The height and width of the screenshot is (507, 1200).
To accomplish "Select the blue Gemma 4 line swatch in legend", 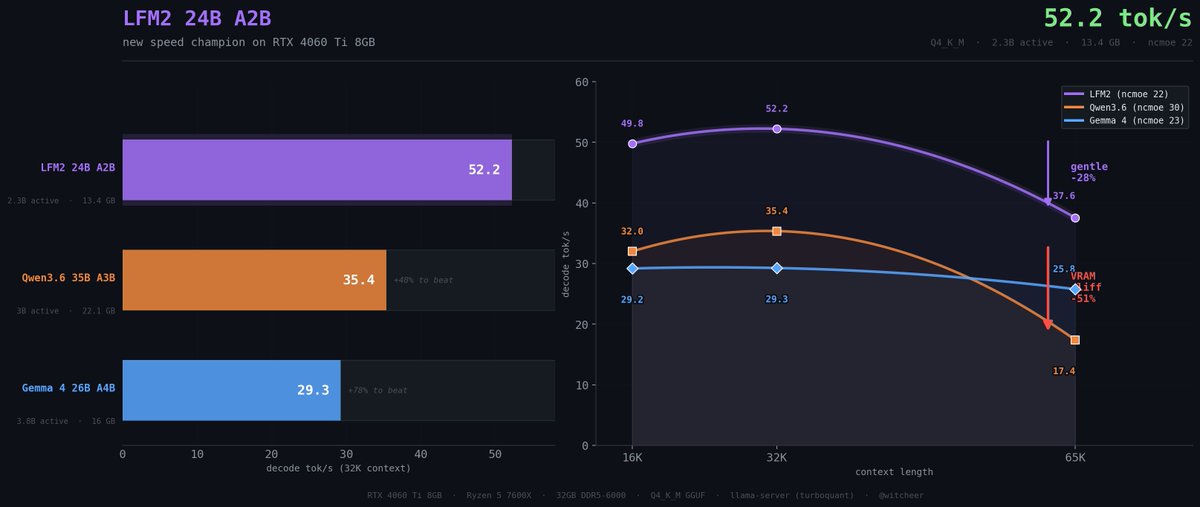I will point(1075,119).
